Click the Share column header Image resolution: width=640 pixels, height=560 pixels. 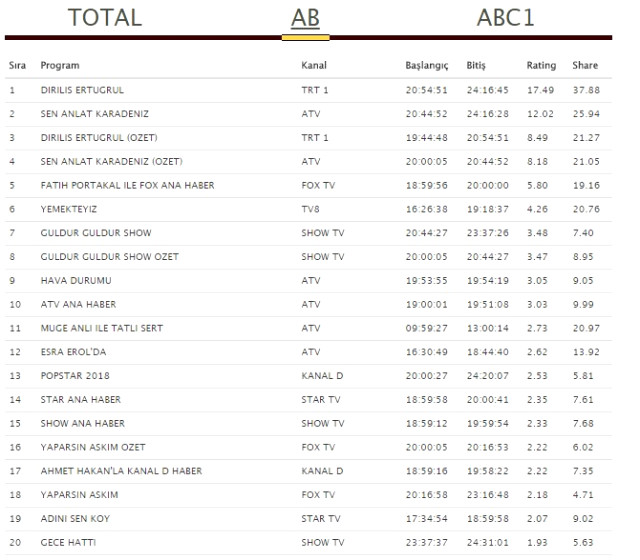585,65
